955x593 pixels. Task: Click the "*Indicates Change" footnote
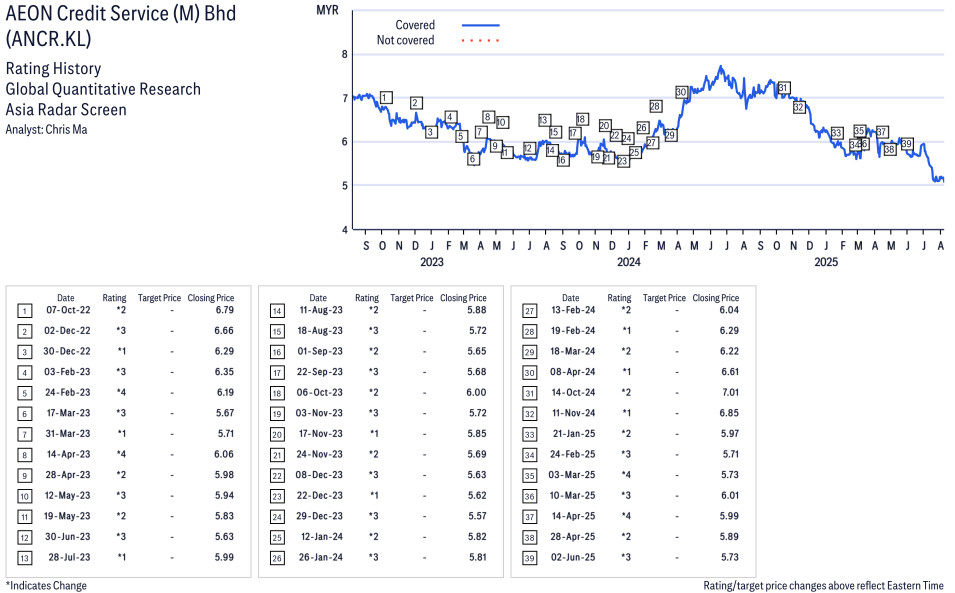46,586
